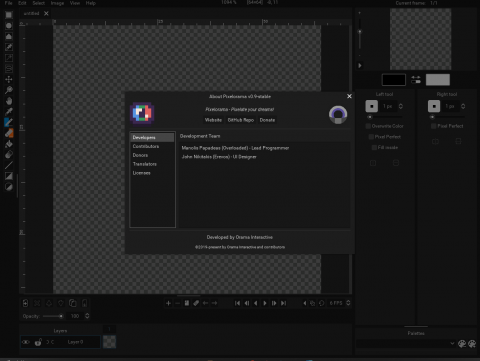This screenshot has width=480, height=361.
Task: Select Translators in About dialog list
Action: (152, 164)
